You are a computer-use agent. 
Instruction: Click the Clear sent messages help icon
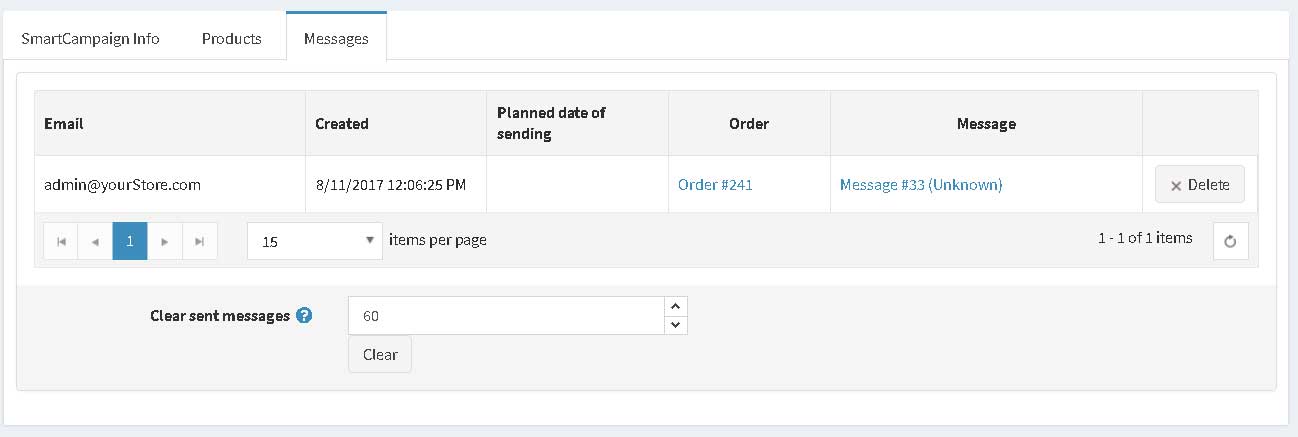point(304,315)
